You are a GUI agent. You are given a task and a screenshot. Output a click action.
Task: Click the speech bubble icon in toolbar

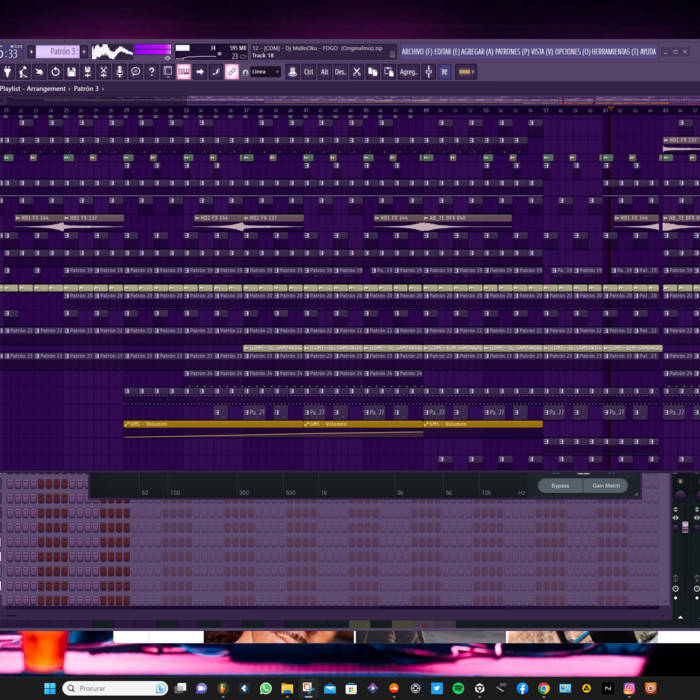[x=135, y=72]
